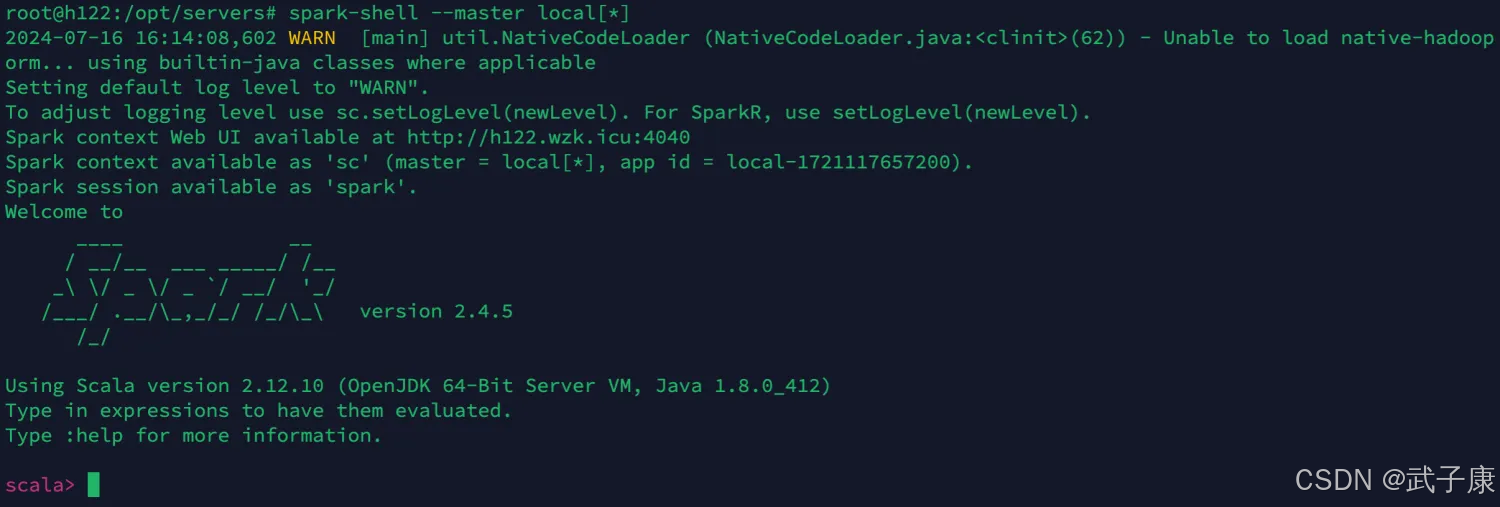Click the timestamp 2024-07-16 16:14:08,602
The image size is (1500, 507).
pos(141,38)
